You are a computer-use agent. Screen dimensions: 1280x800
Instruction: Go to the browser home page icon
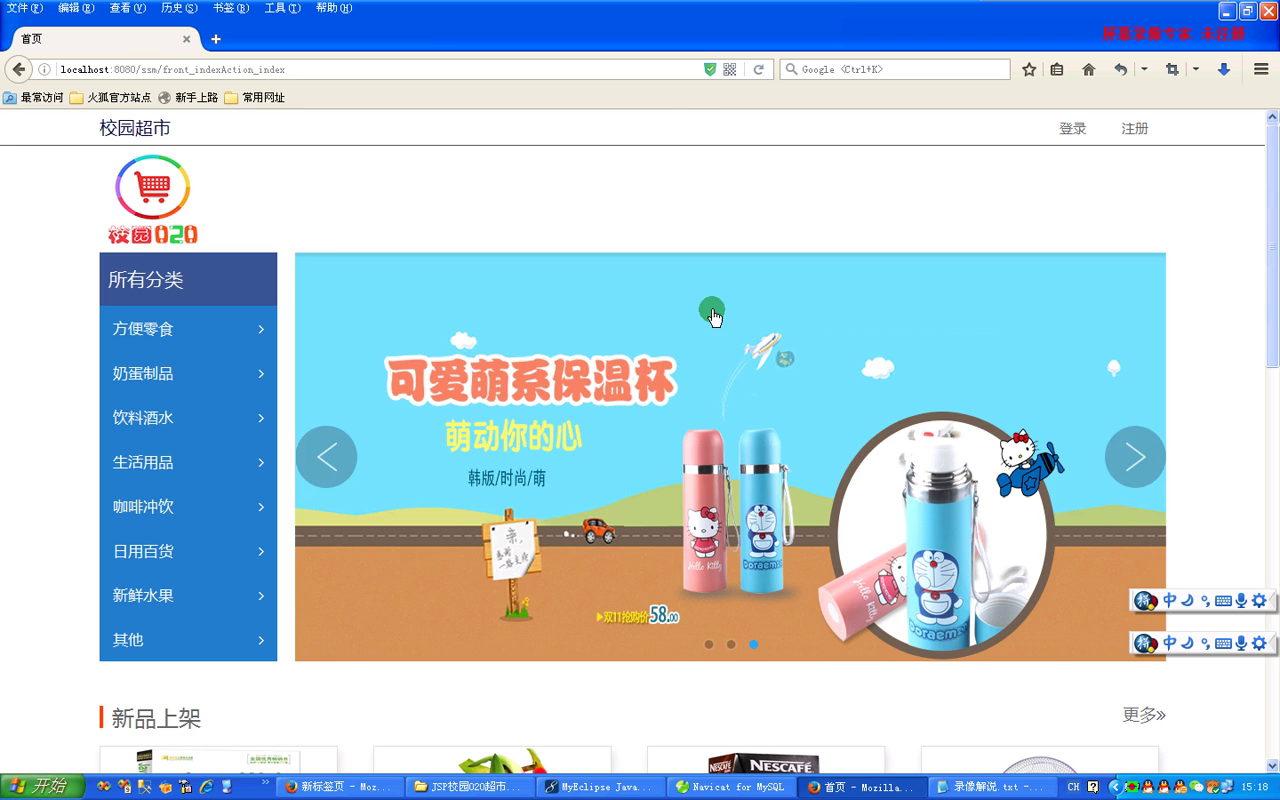[1089, 70]
